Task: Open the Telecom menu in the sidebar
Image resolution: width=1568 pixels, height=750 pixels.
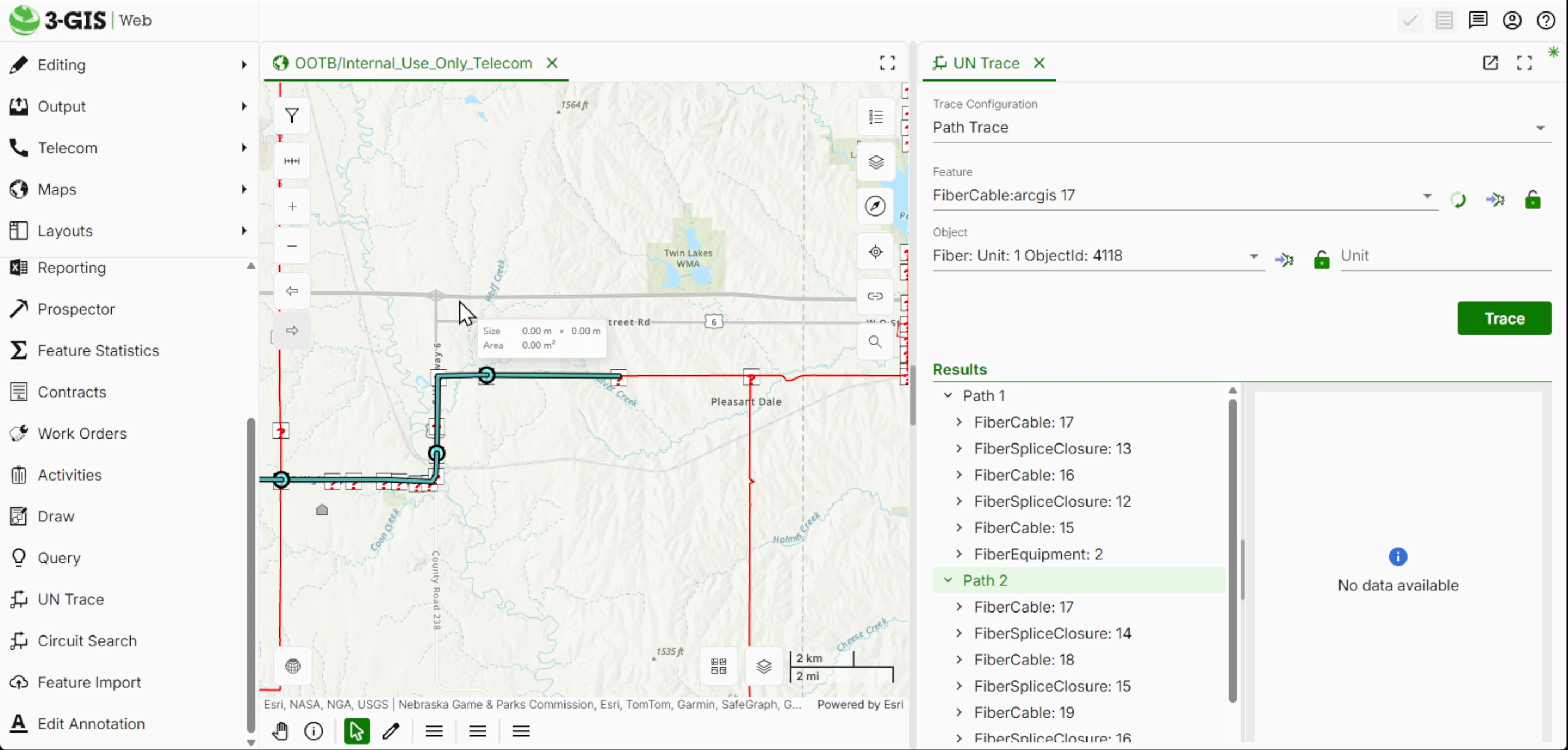Action: pyautogui.click(x=68, y=147)
